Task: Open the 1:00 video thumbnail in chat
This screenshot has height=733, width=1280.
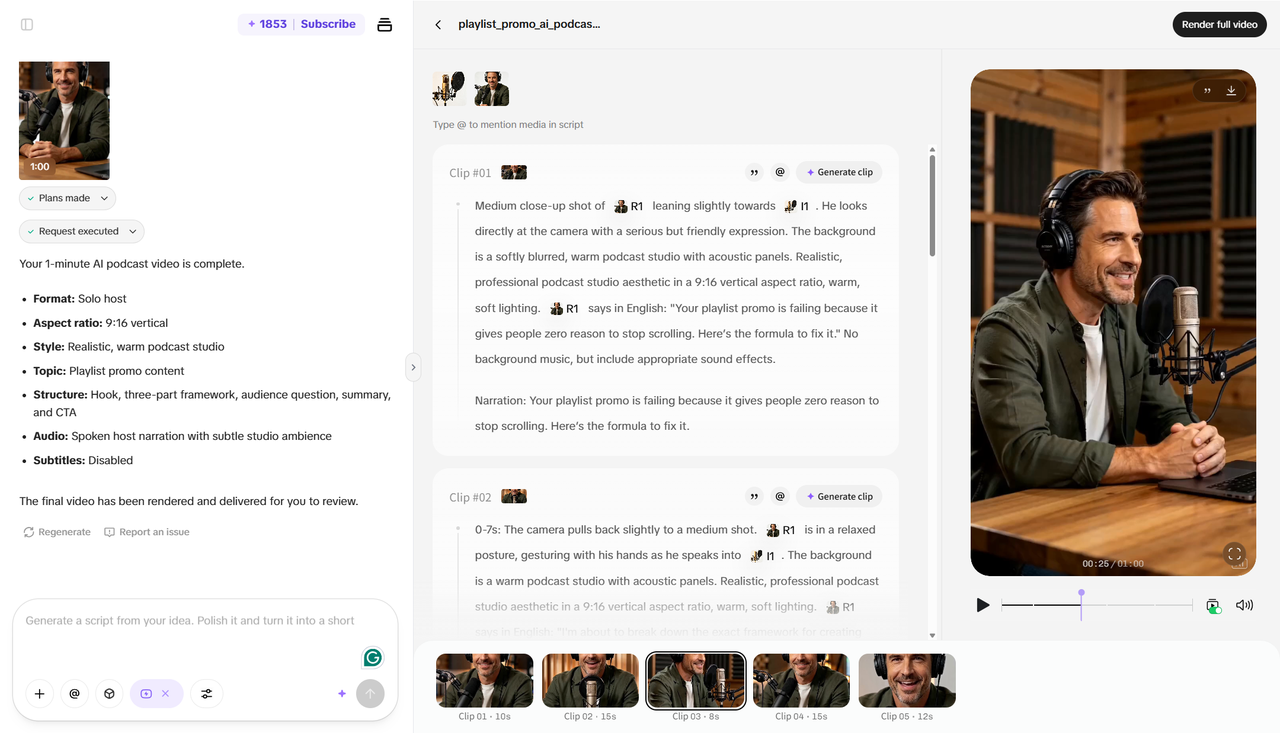Action: [x=64, y=121]
